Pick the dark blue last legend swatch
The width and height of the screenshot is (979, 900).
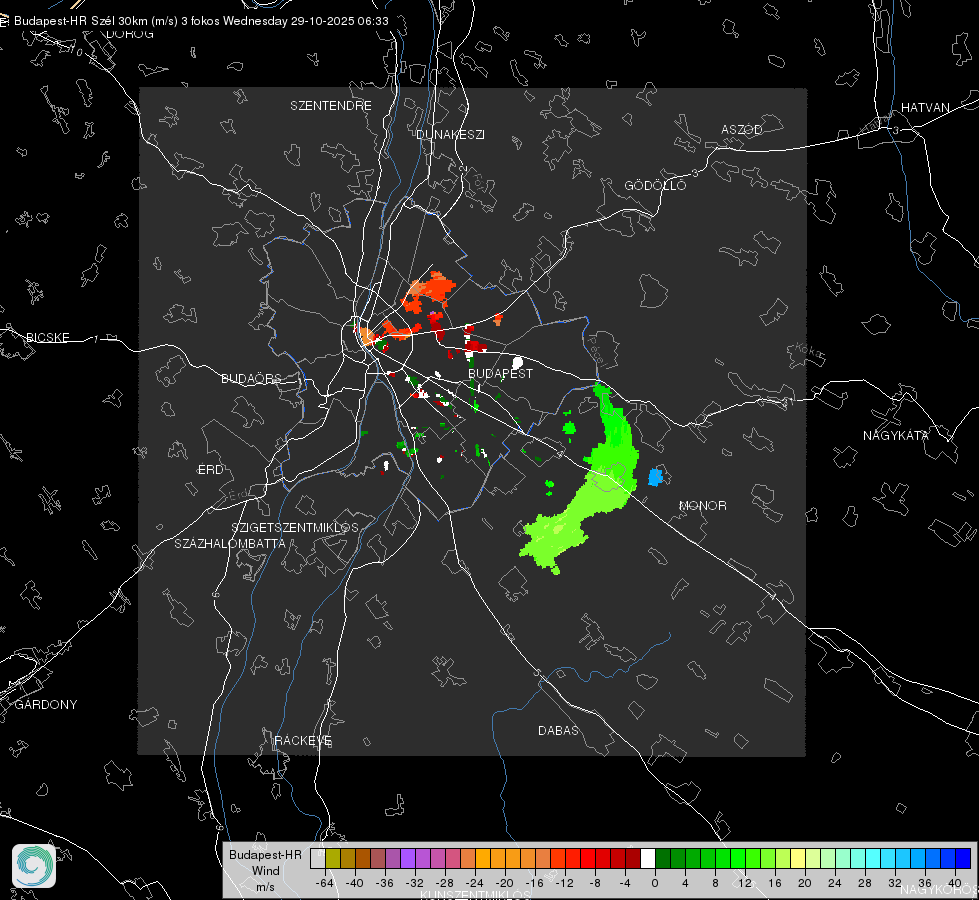coord(963,858)
